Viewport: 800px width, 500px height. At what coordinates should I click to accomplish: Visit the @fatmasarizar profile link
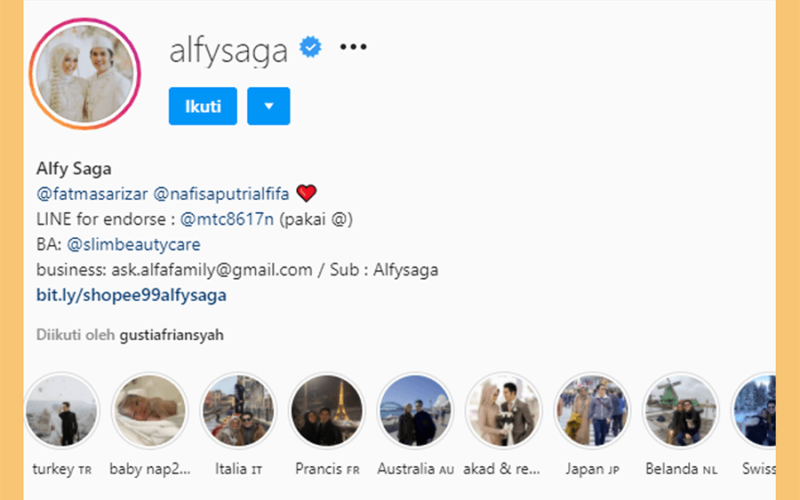92,194
